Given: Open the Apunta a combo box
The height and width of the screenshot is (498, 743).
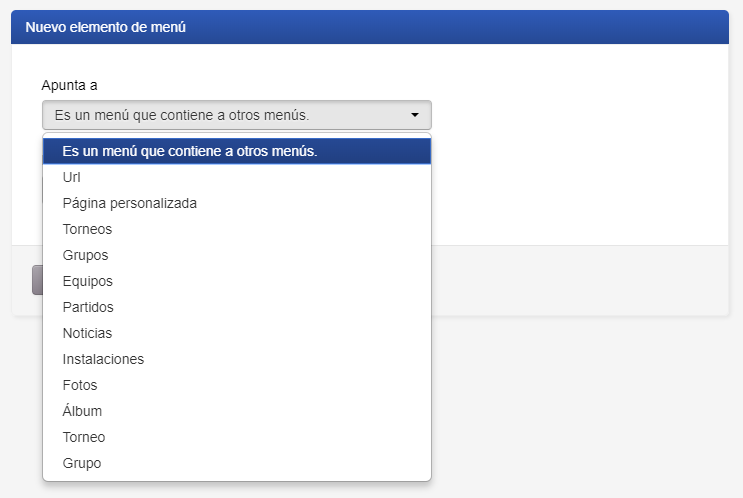Looking at the screenshot, I should coord(237,115).
